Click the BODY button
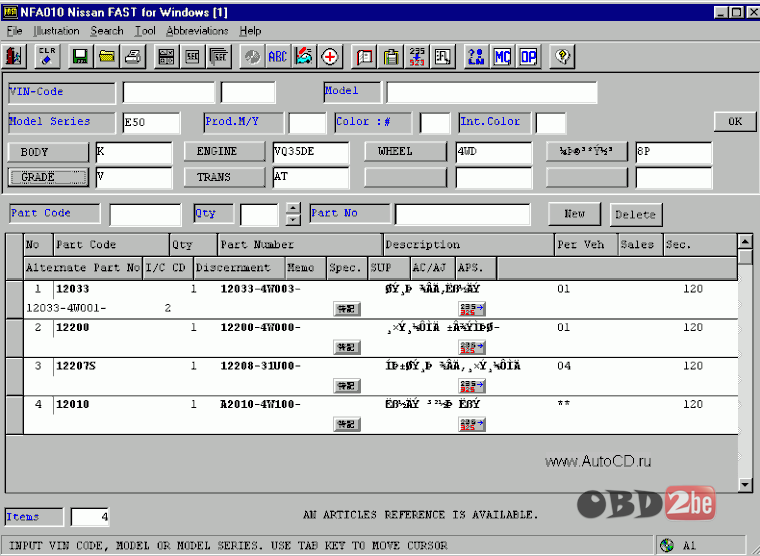Viewport: 760px width, 556px height. [48, 152]
